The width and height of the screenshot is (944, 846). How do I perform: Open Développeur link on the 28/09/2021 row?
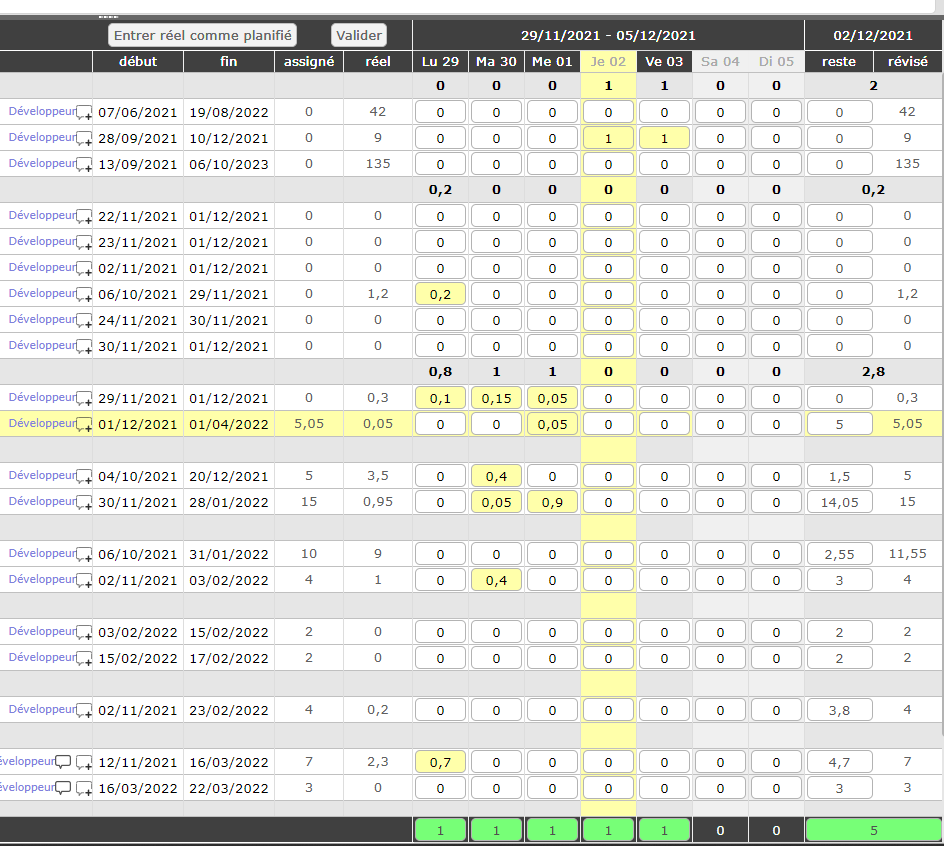point(42,137)
